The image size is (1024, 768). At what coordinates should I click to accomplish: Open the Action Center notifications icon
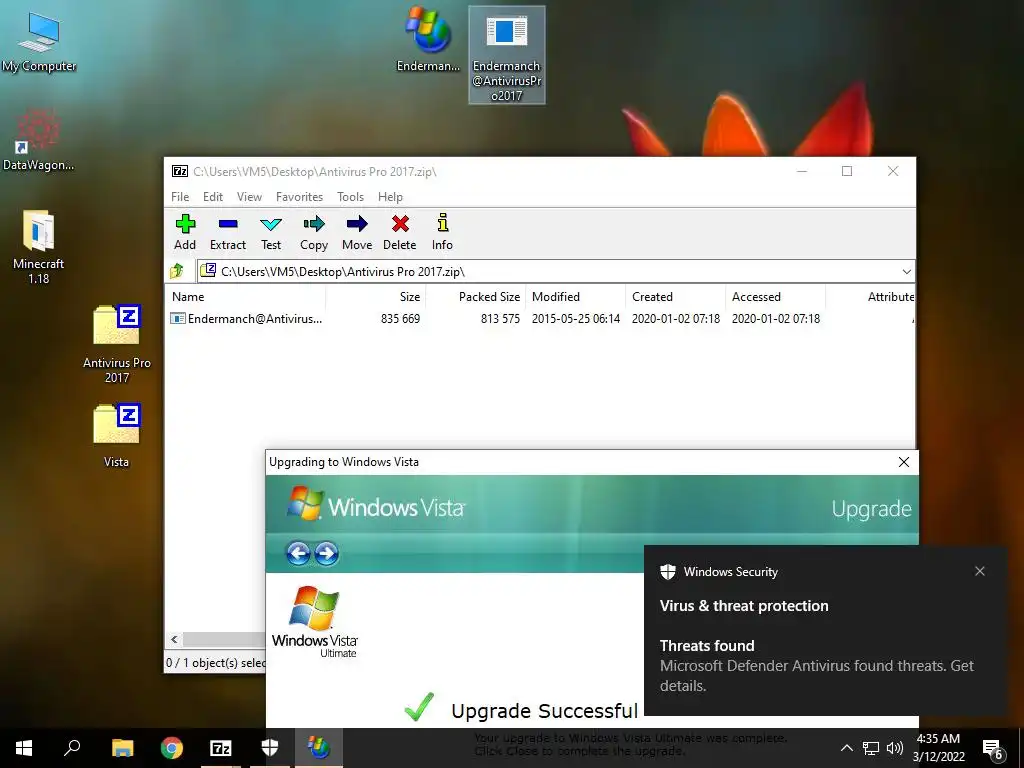(993, 750)
